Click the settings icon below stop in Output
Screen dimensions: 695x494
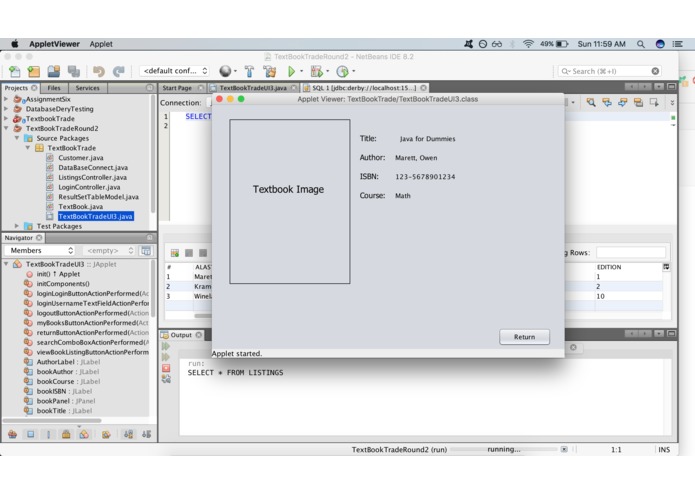coord(166,379)
